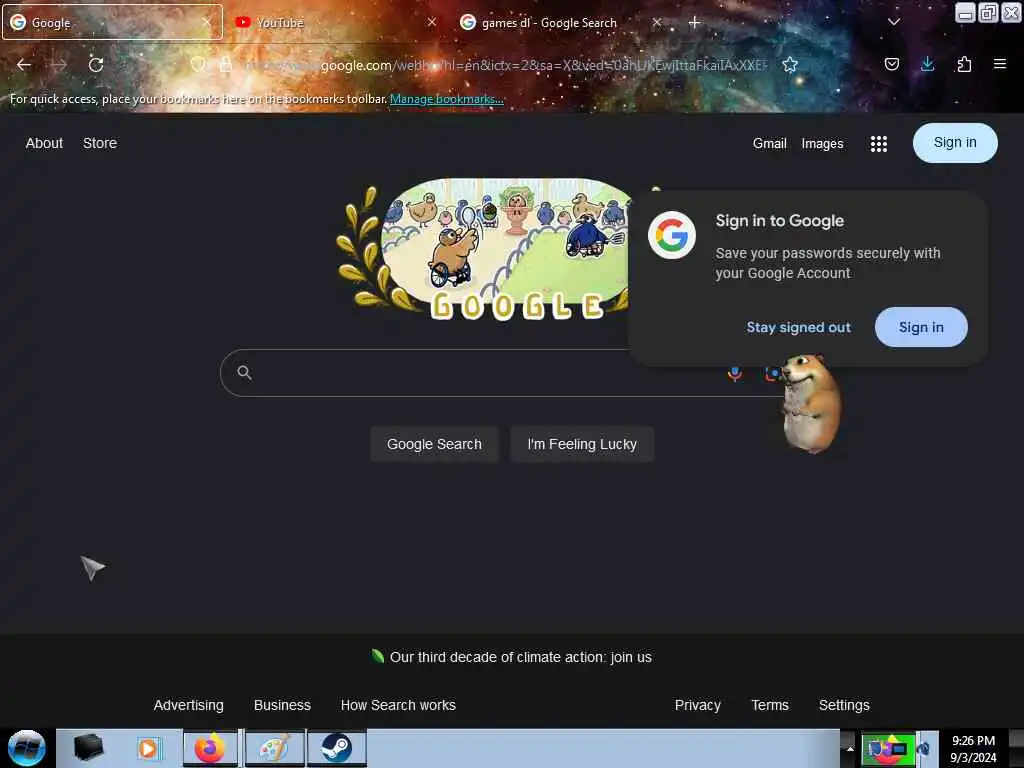Click I'm Feeling Lucky button

pos(582,444)
